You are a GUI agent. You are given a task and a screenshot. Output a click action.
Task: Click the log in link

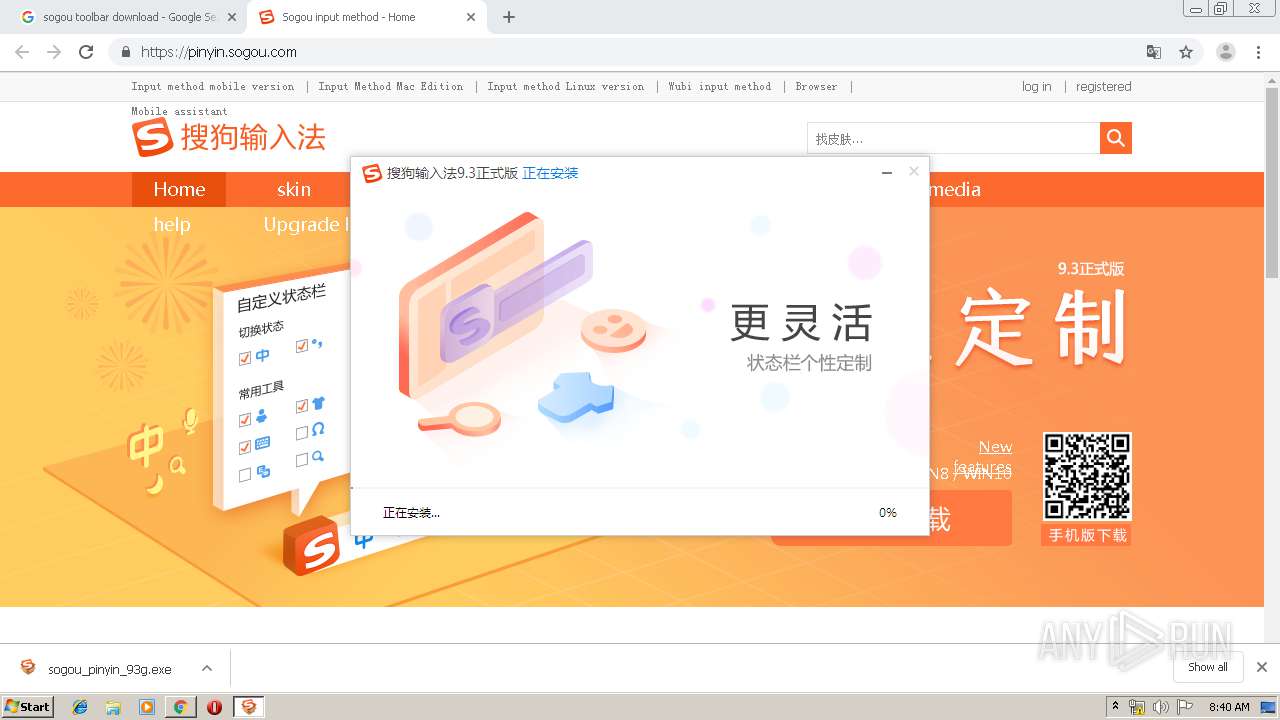click(1036, 87)
